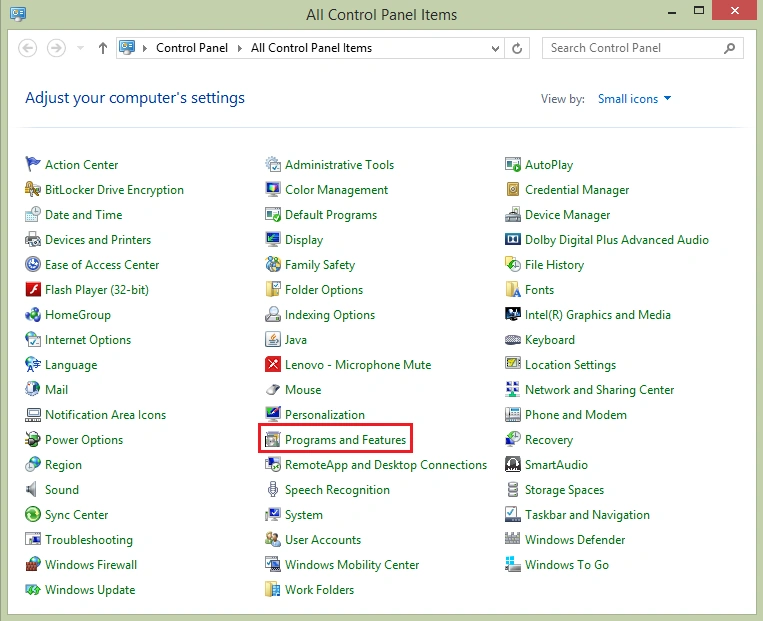Click the Search Control Panel field
763x621 pixels.
pyautogui.click(x=642, y=48)
